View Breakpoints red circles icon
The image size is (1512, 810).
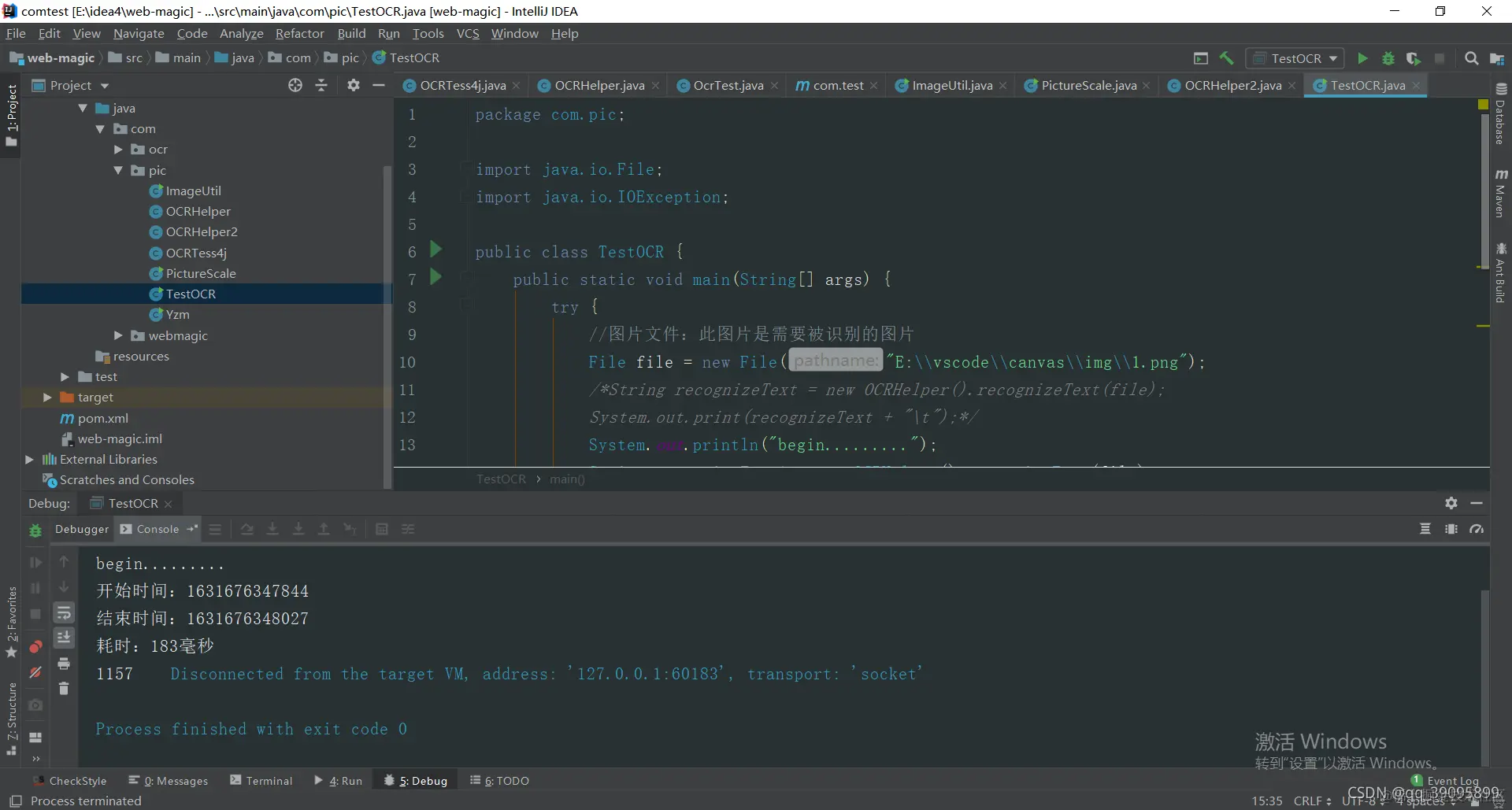[35, 647]
